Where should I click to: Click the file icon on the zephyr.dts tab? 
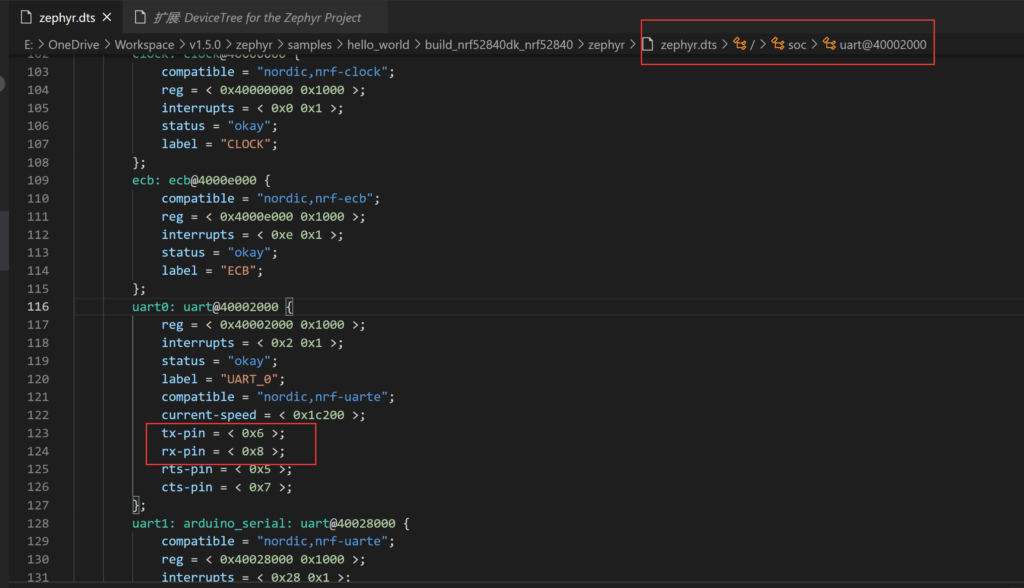(26, 18)
